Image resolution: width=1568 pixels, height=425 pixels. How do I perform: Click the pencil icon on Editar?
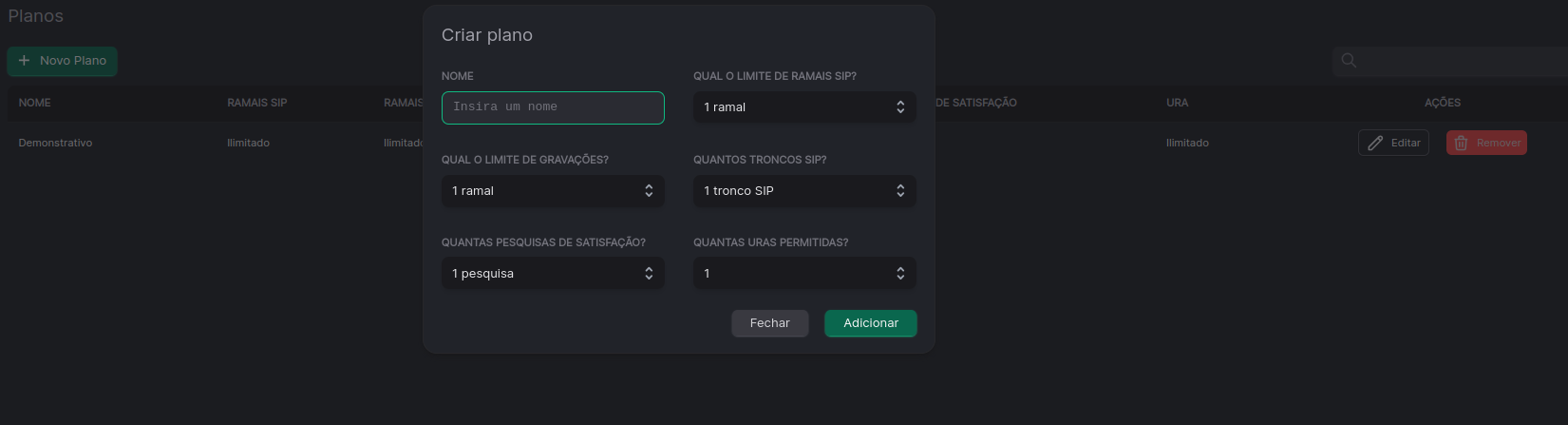point(1375,144)
